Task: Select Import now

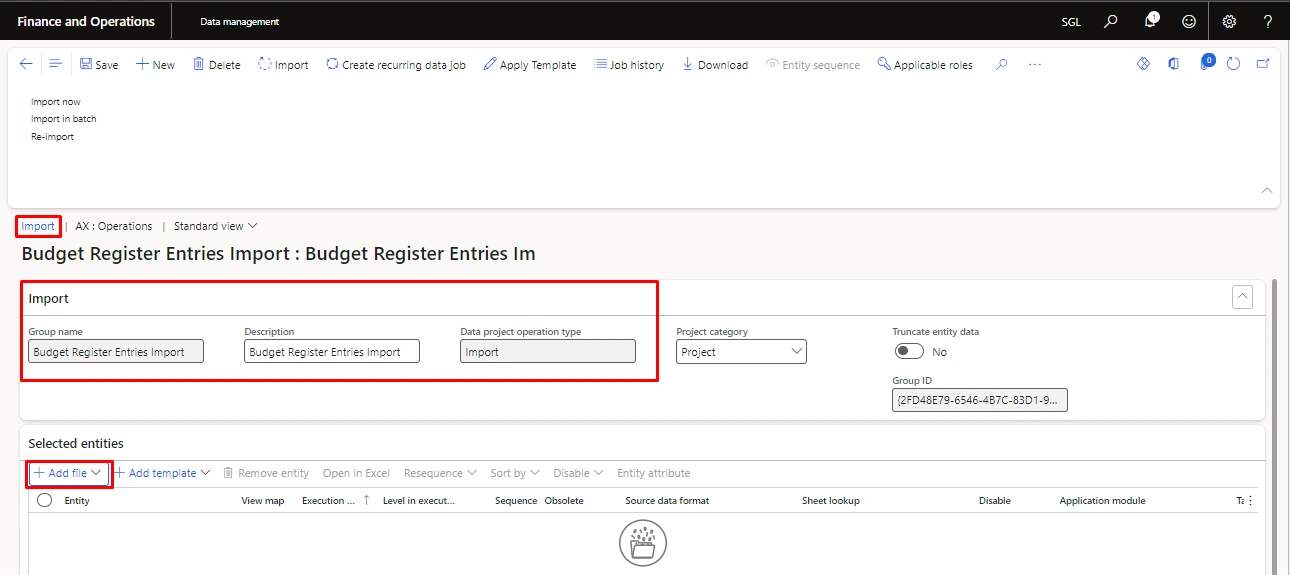Action: (56, 102)
